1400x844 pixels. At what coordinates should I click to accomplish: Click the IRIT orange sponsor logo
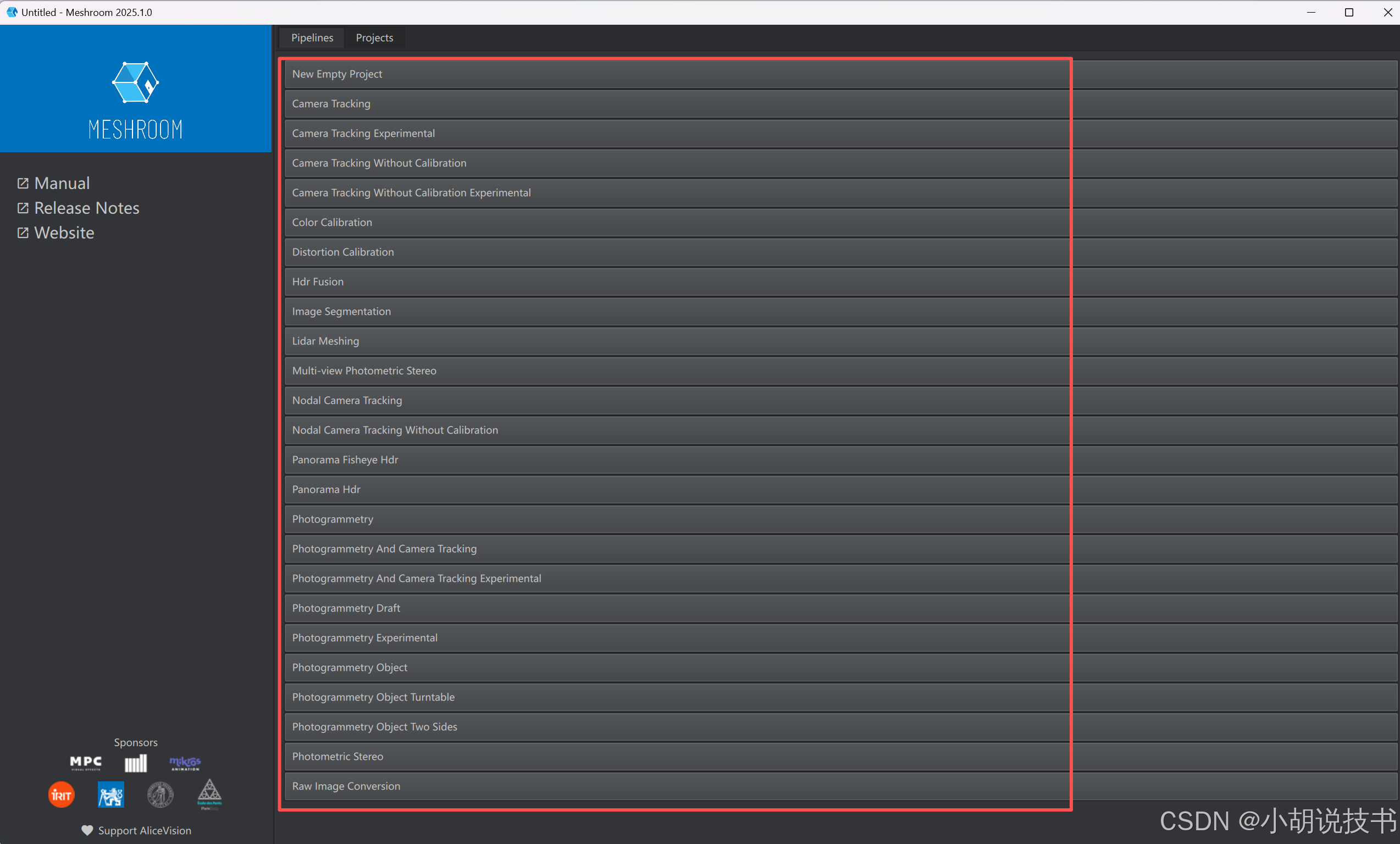(x=62, y=795)
